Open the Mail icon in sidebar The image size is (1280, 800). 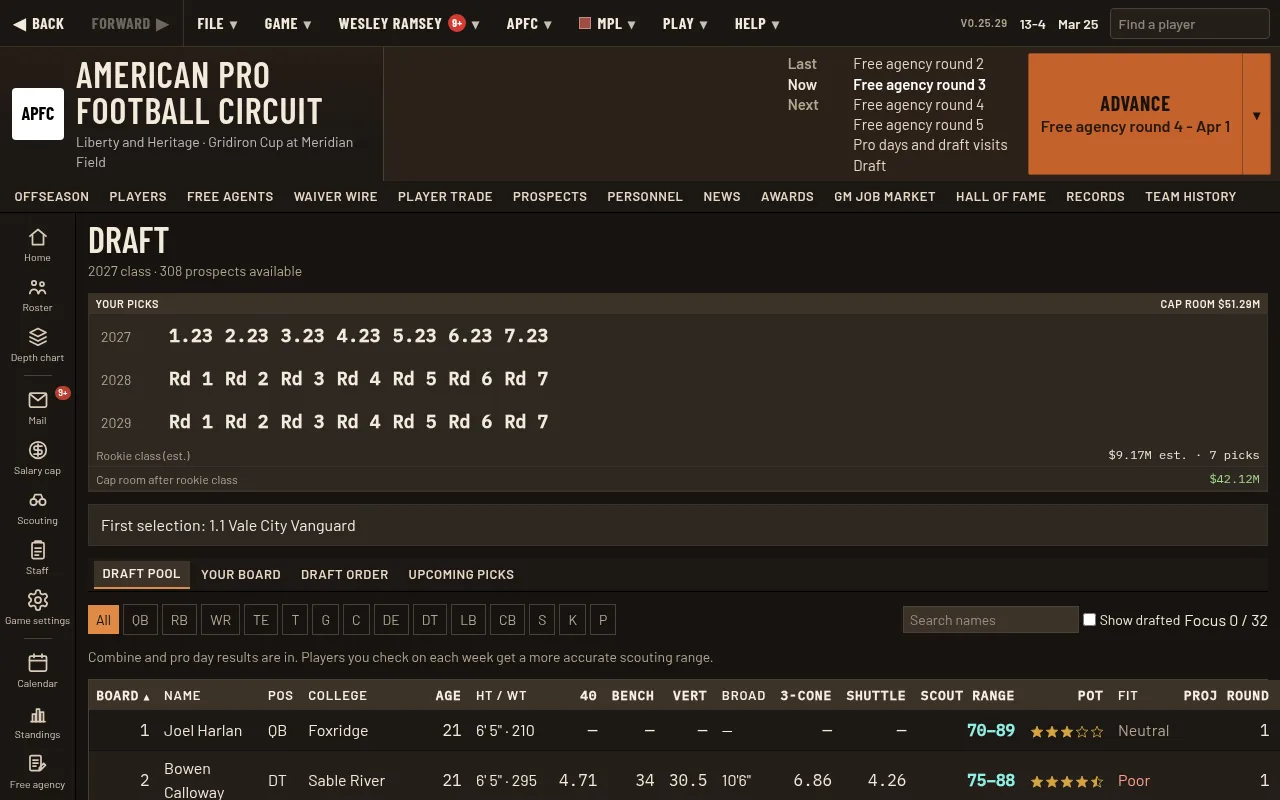point(37,407)
